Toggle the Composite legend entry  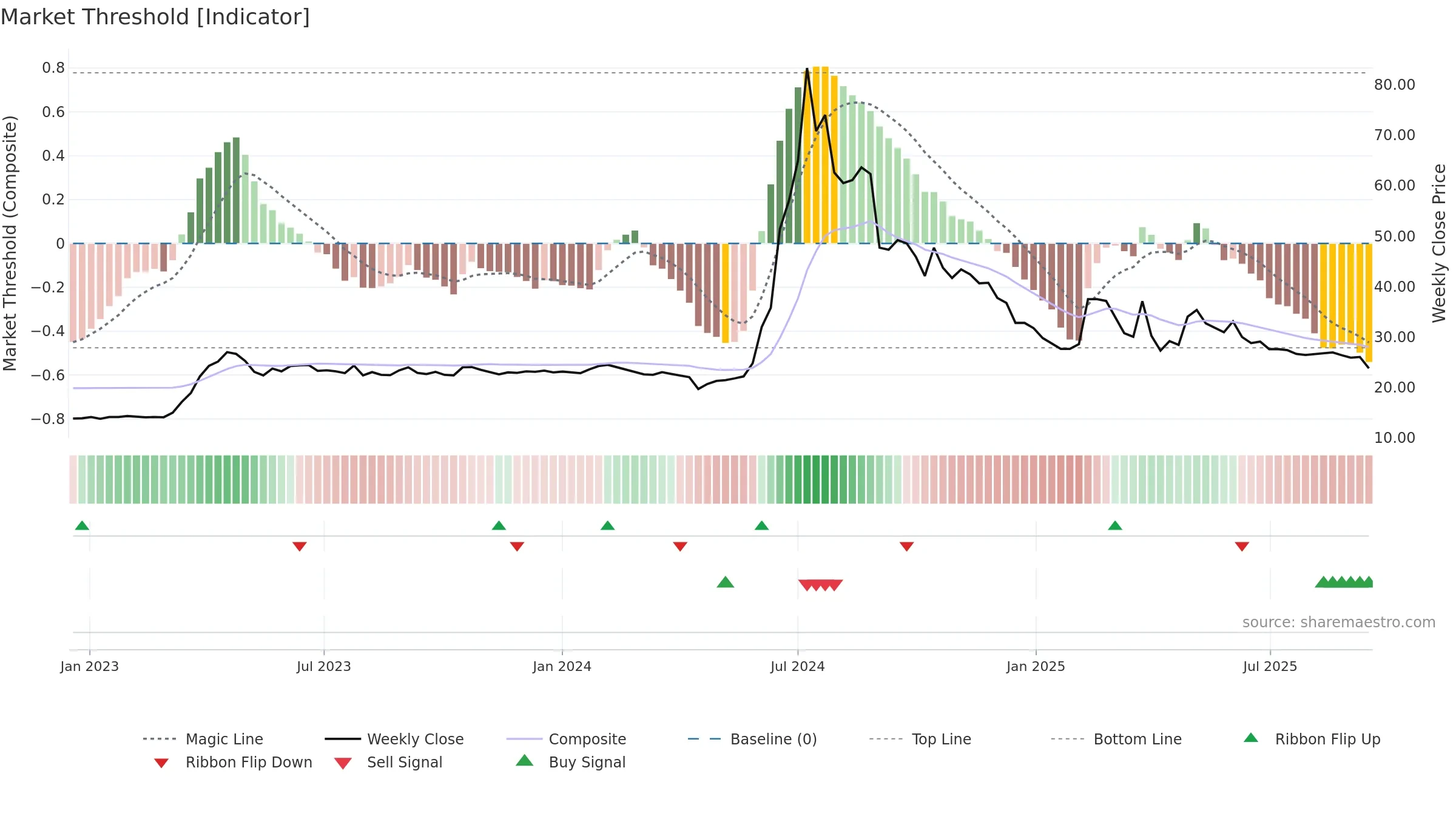(x=566, y=739)
